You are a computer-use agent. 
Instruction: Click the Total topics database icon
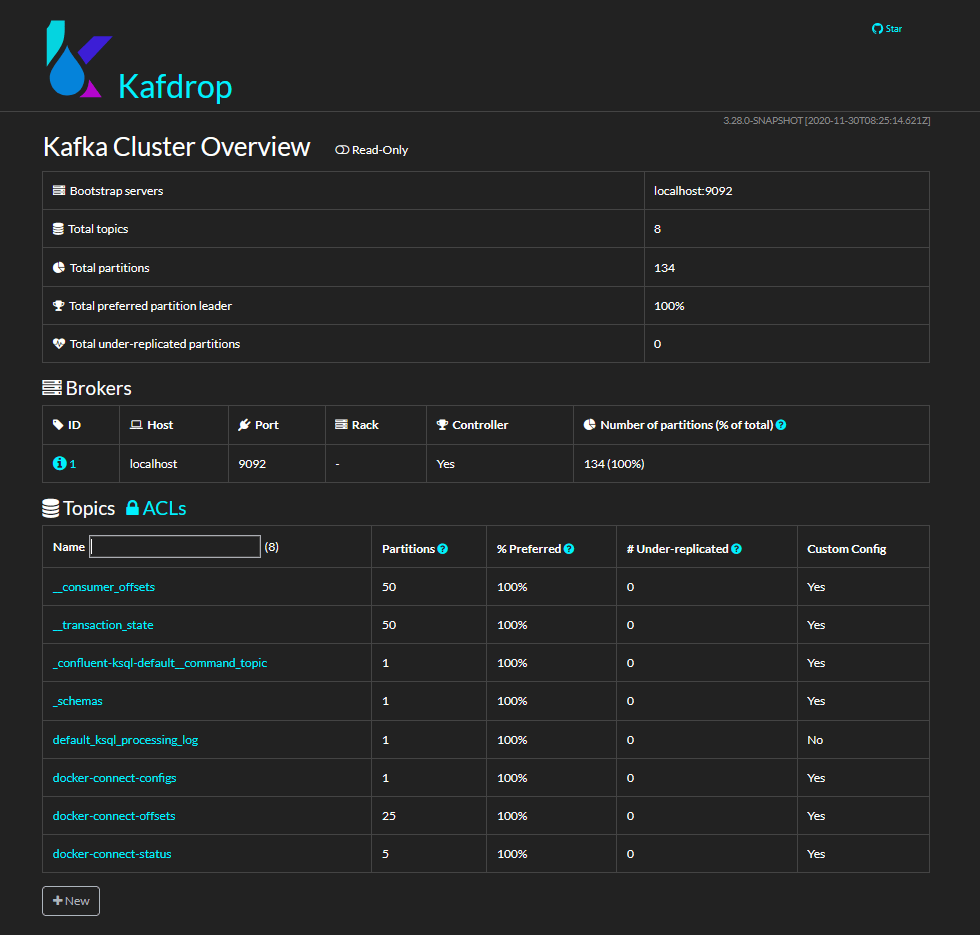click(x=58, y=229)
